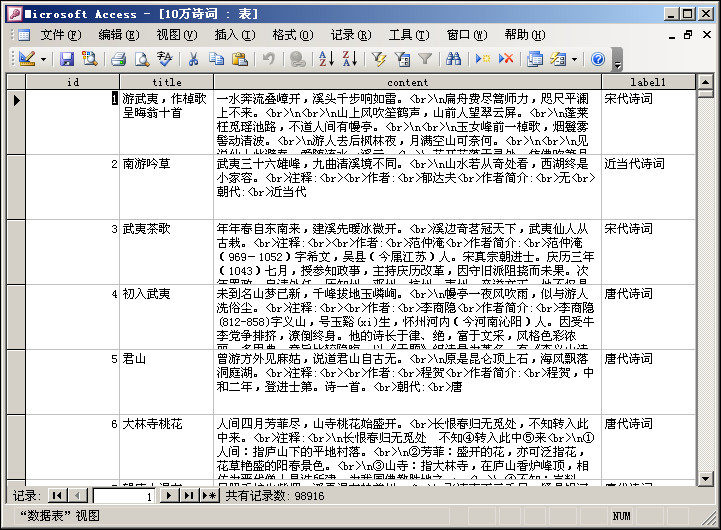Click the vertical scrollbar down arrow
721x530 pixels.
[705, 479]
